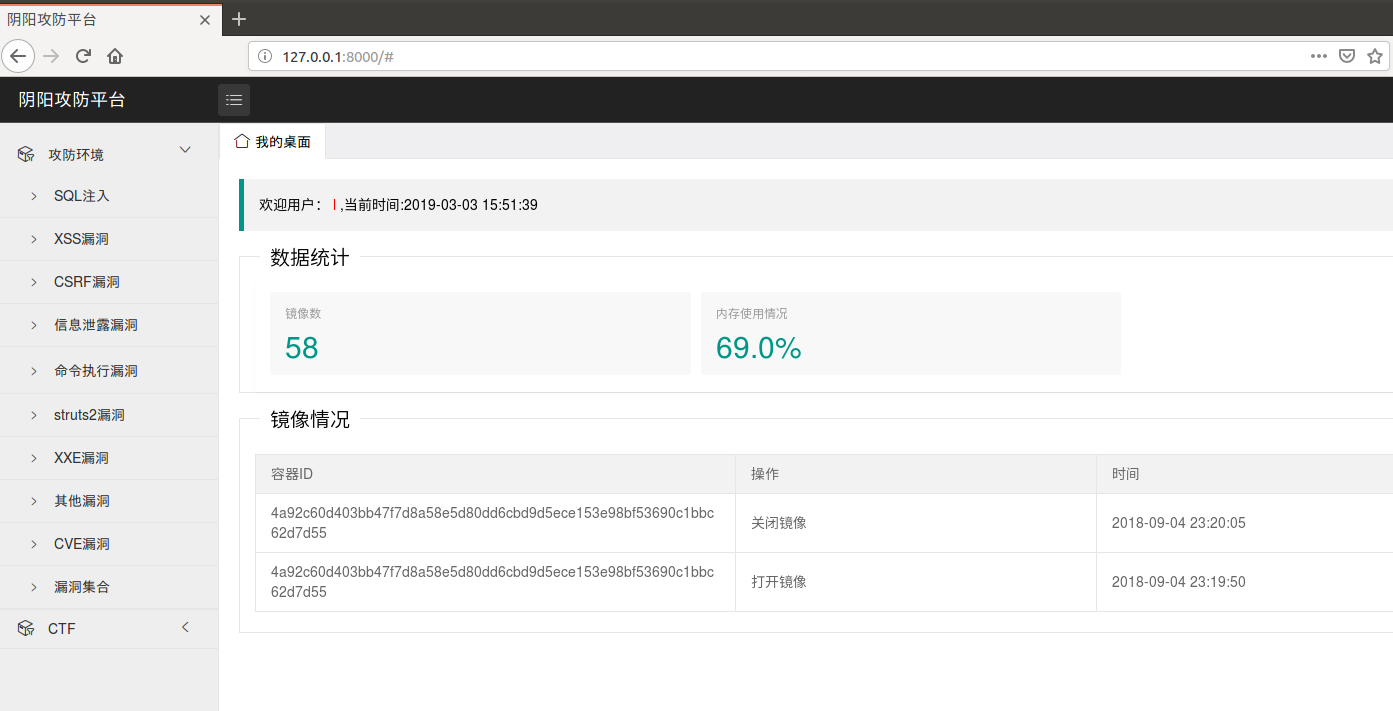1393x711 pixels.
Task: Reload the page with the refresh icon
Action: pos(83,56)
